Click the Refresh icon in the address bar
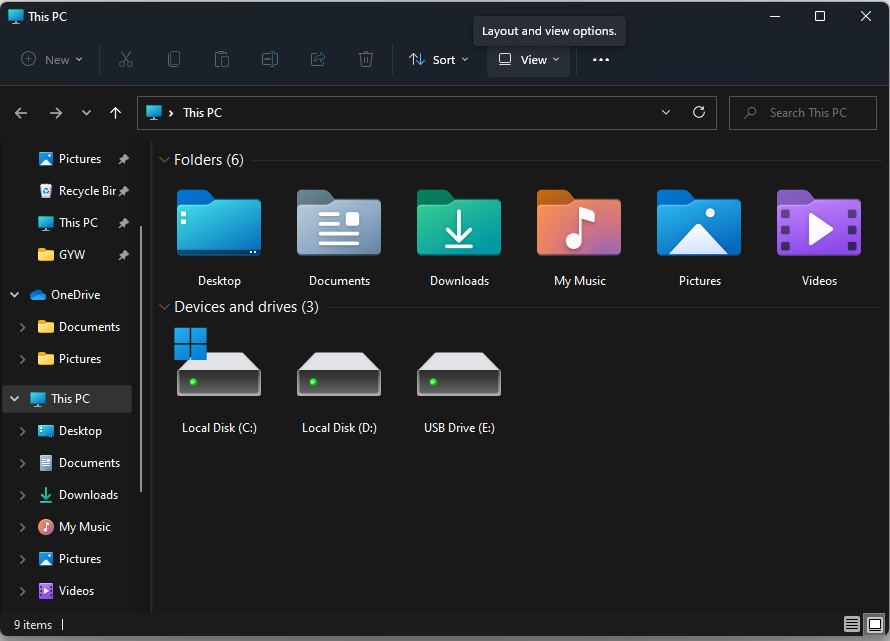This screenshot has height=641, width=890. (698, 112)
